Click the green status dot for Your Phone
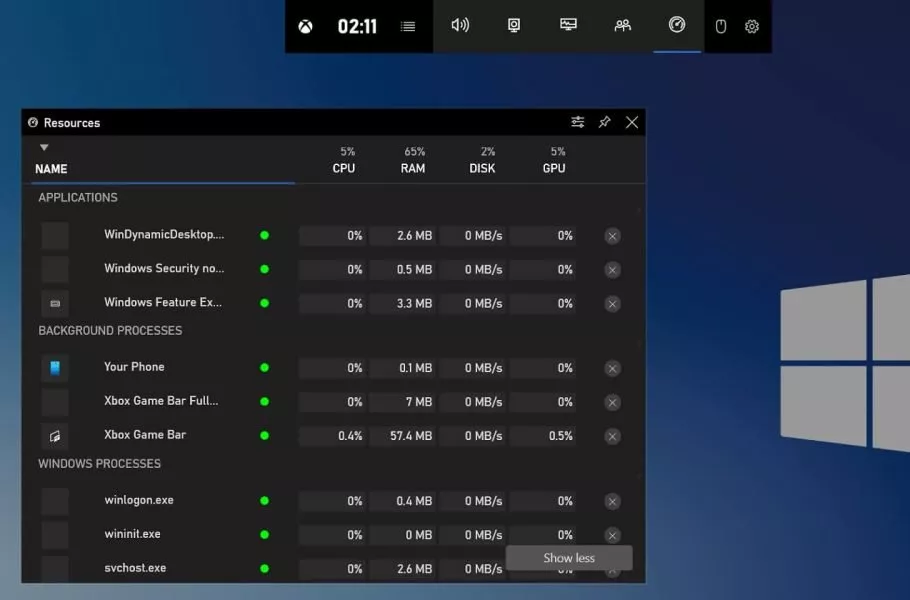Viewport: 910px width, 600px height. pyautogui.click(x=265, y=367)
